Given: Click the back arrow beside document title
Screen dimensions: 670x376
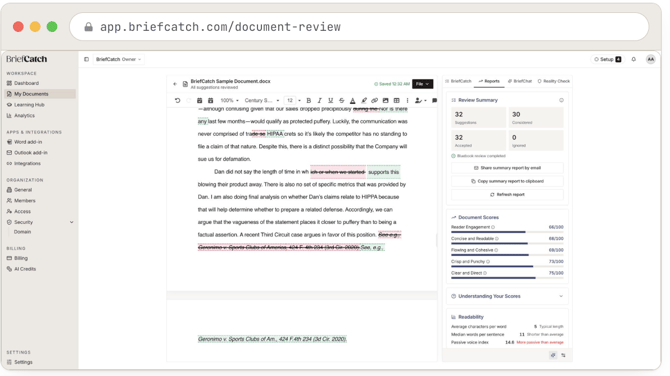Looking at the screenshot, I should 175,84.
